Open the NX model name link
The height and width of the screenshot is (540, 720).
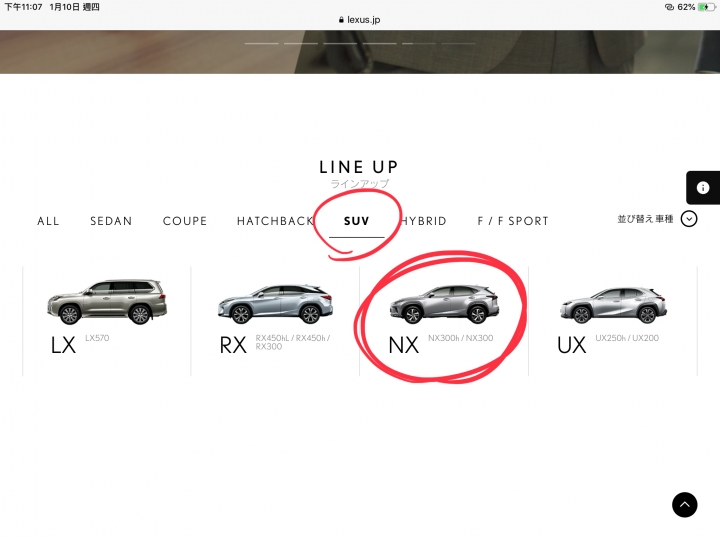tap(404, 345)
